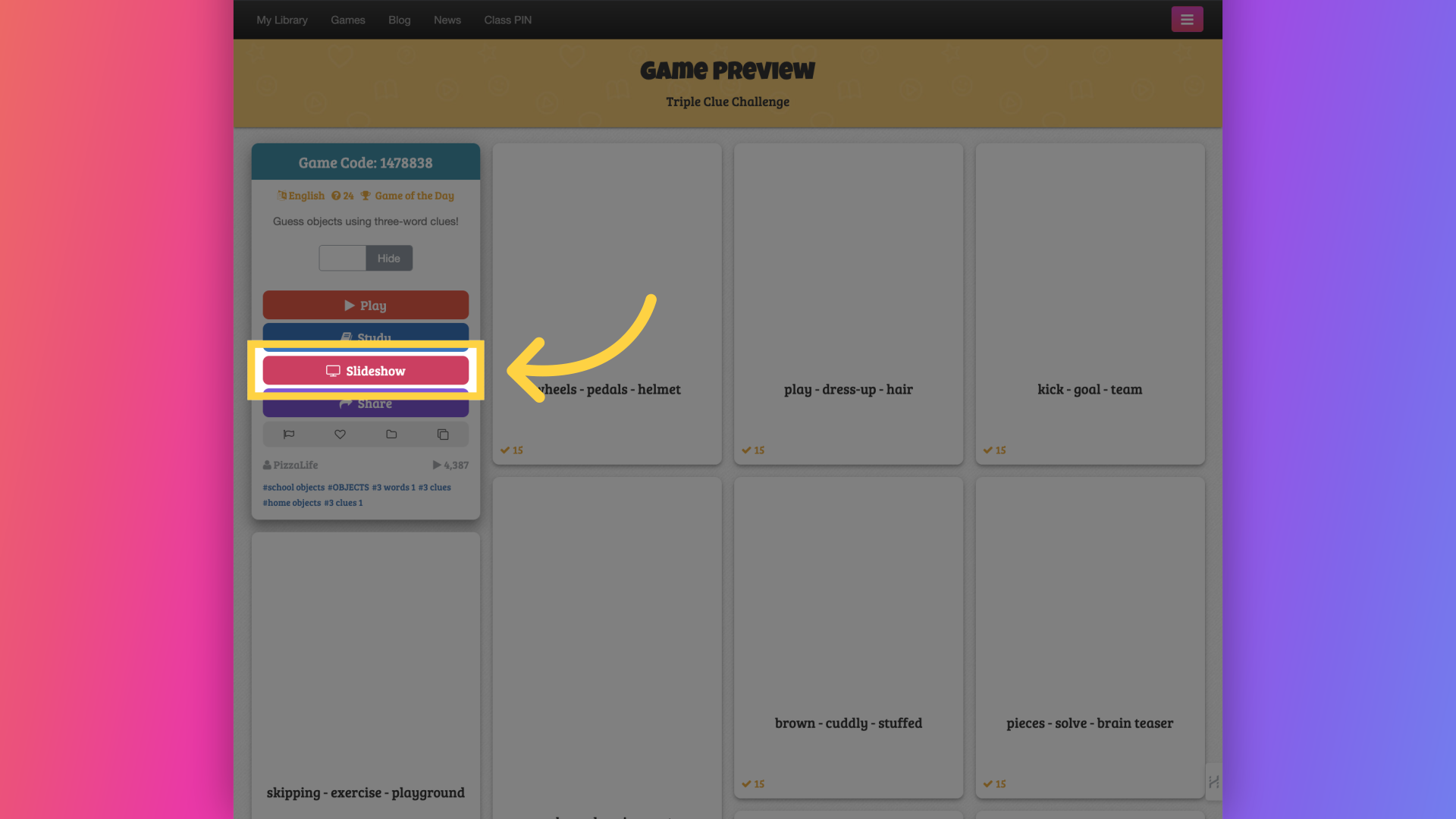Click the Blog navigation link
The image size is (1456, 819).
point(399,19)
